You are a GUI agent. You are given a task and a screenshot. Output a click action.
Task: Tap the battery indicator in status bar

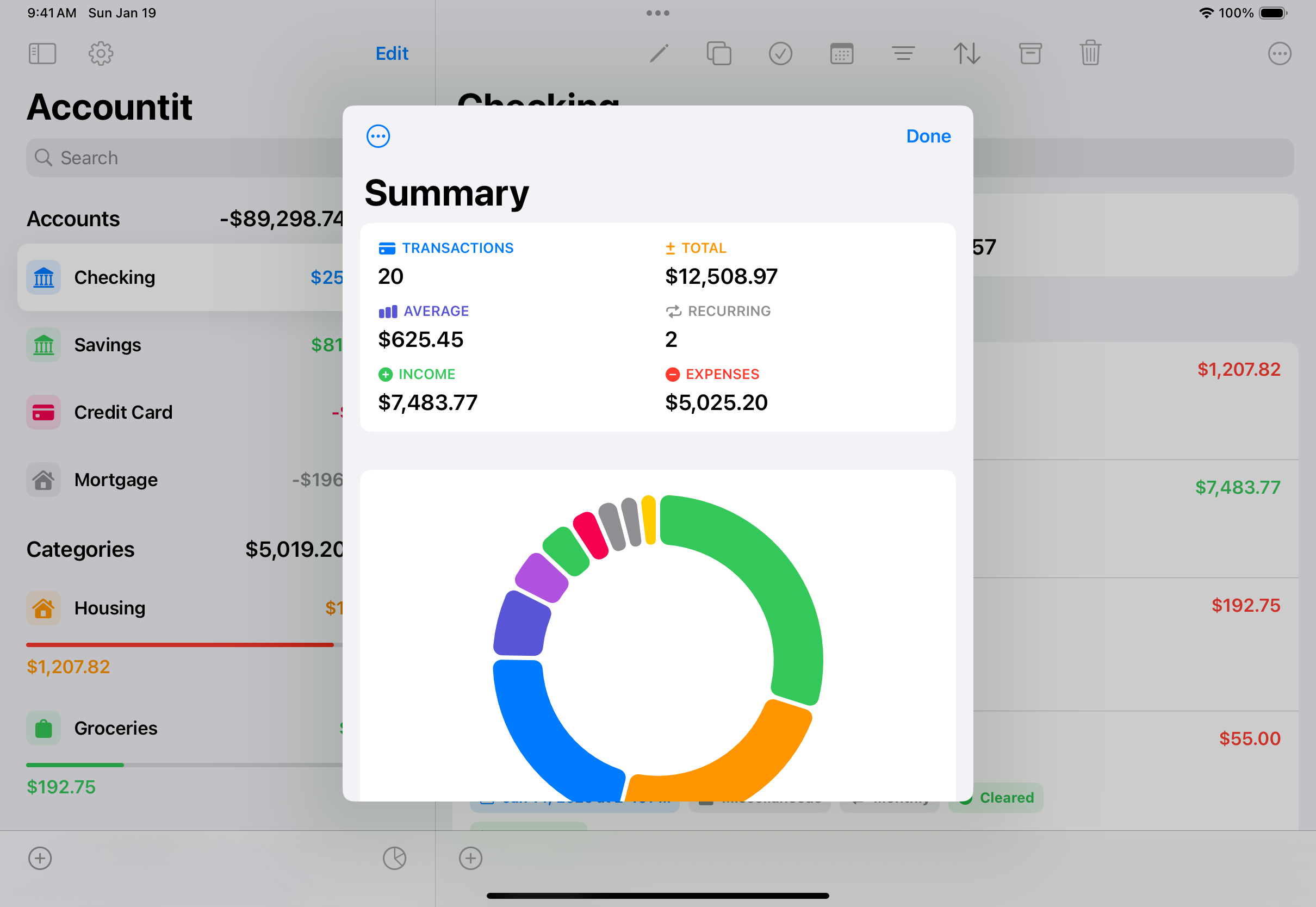1273,13
